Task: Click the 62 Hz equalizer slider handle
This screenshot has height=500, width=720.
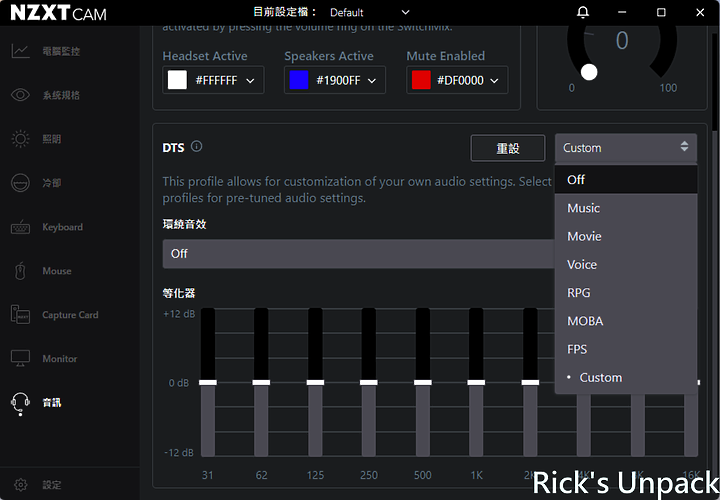Action: pos(261,382)
